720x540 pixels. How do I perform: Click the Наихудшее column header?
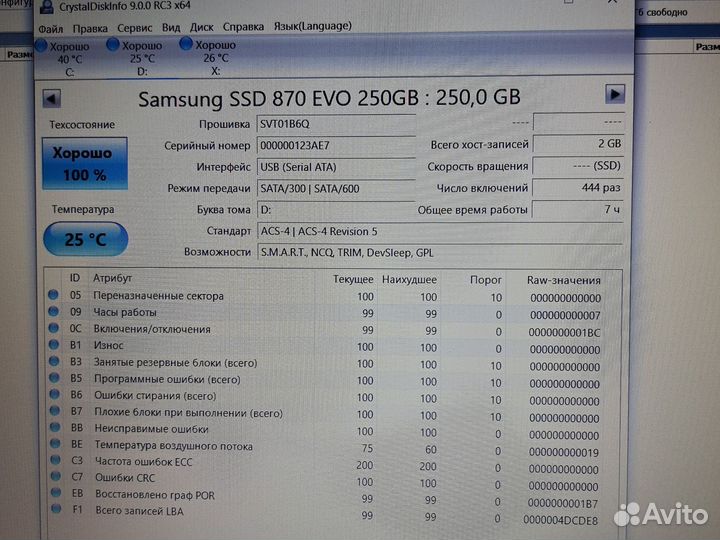click(409, 280)
